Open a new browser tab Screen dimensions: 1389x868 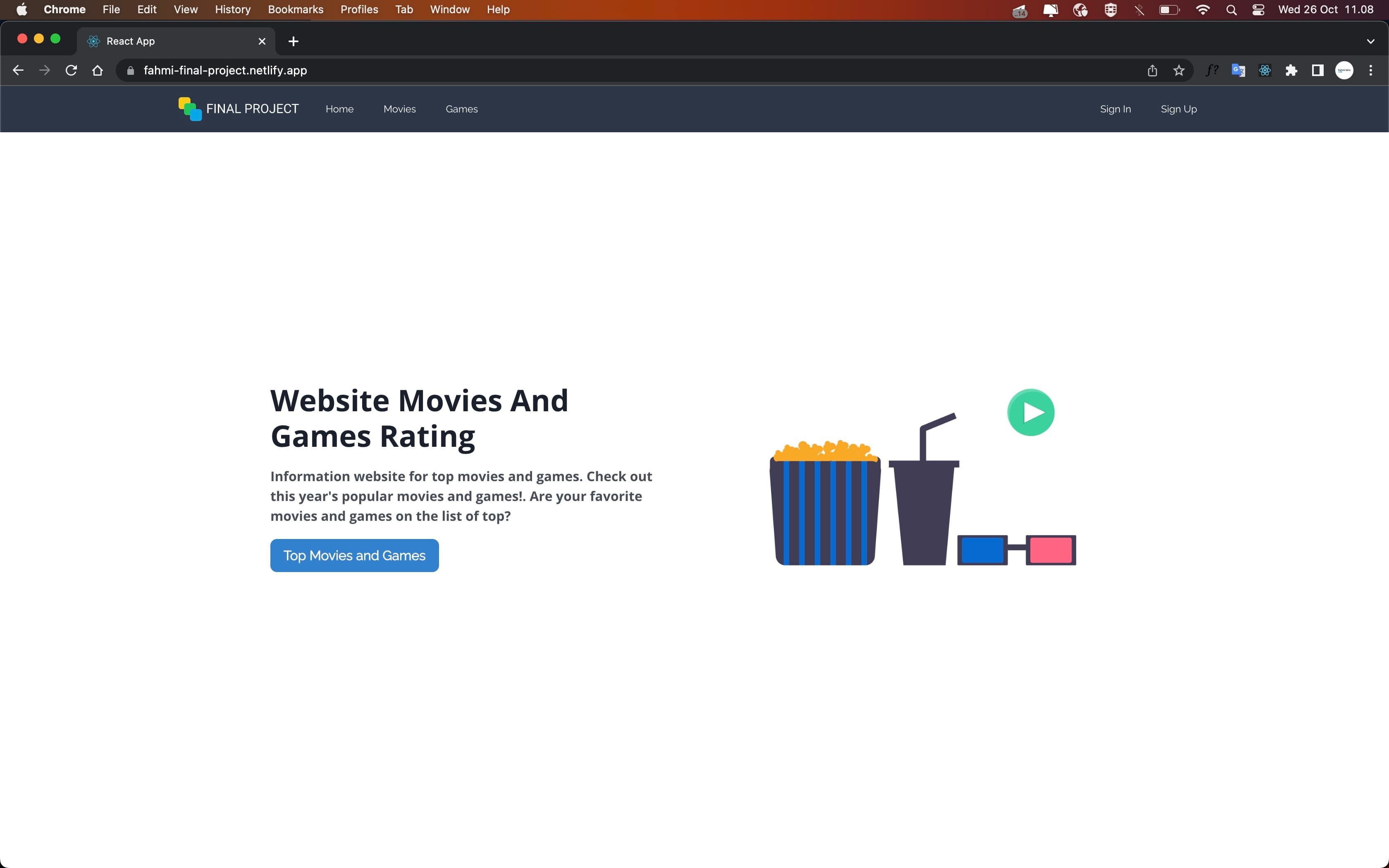tap(293, 41)
